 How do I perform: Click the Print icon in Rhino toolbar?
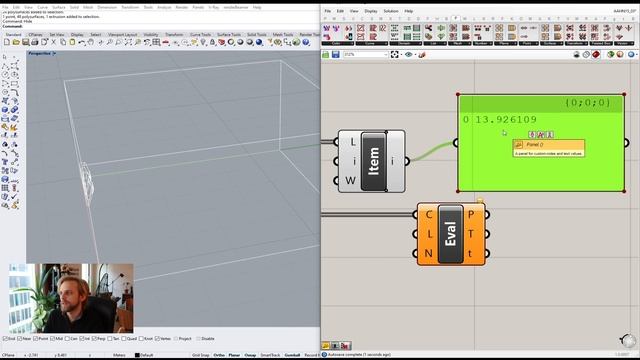tap(35, 42)
